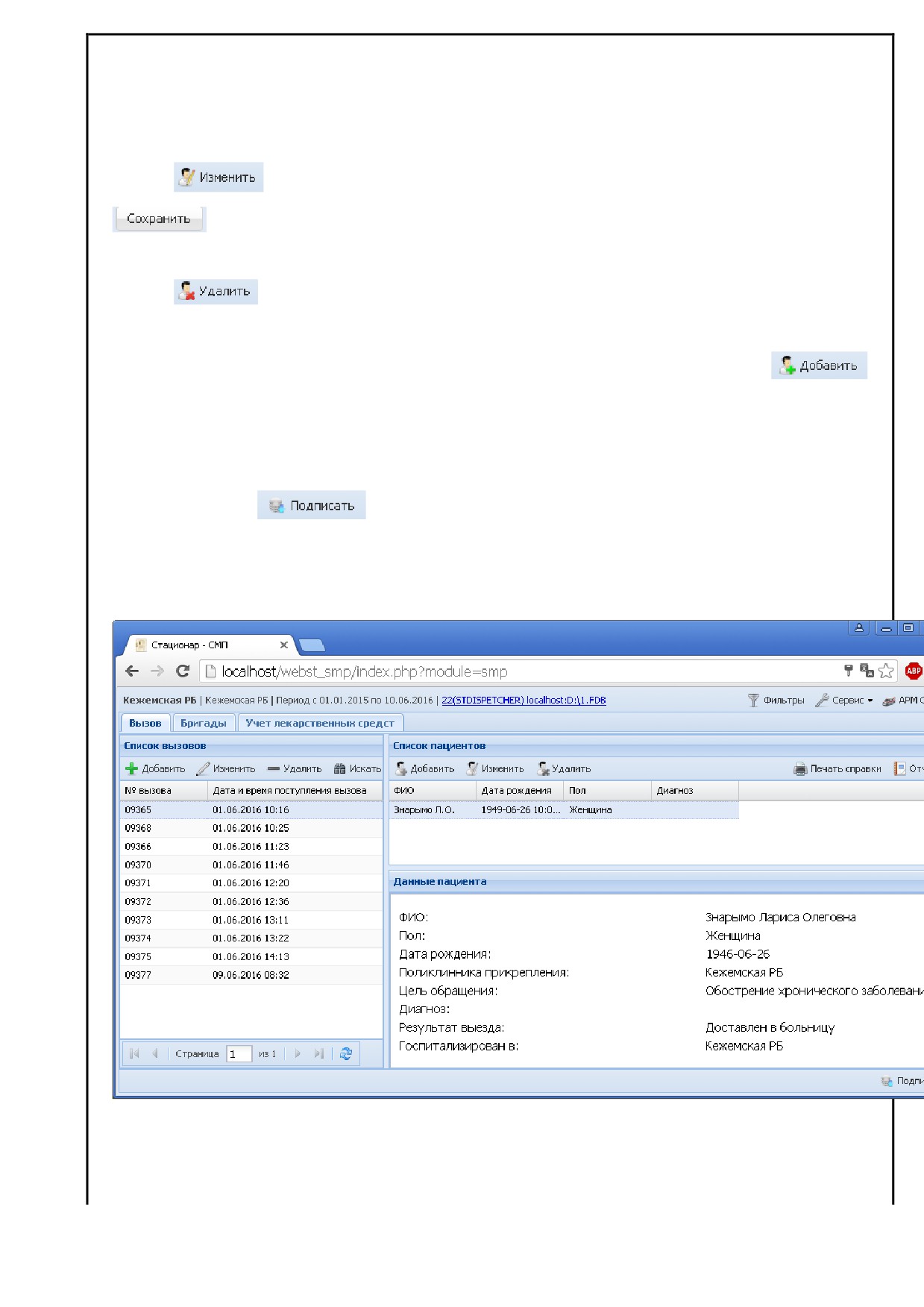Add a patient via Добавить in patient list
This screenshot has width=924, height=1307.
[424, 769]
